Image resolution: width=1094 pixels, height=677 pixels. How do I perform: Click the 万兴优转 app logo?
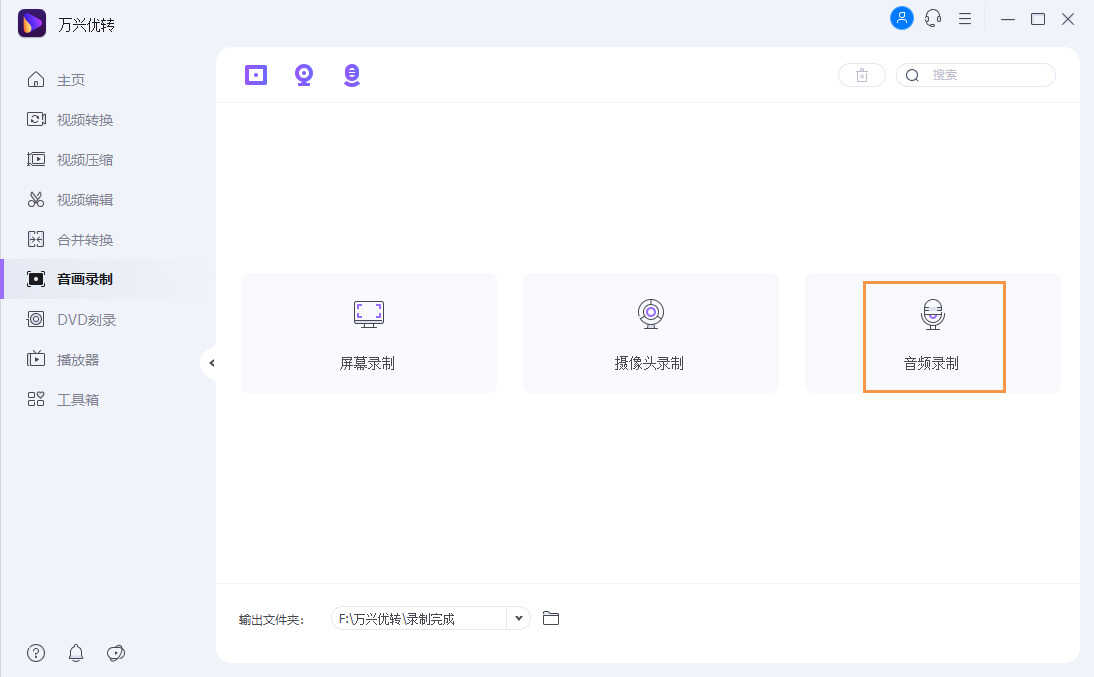(x=31, y=23)
